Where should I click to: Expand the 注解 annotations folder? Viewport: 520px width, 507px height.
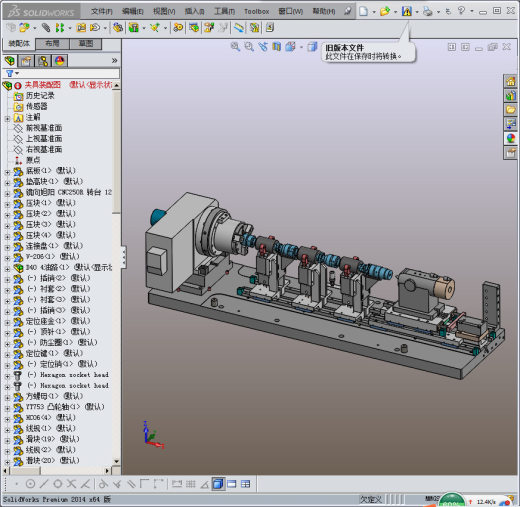tap(7, 118)
